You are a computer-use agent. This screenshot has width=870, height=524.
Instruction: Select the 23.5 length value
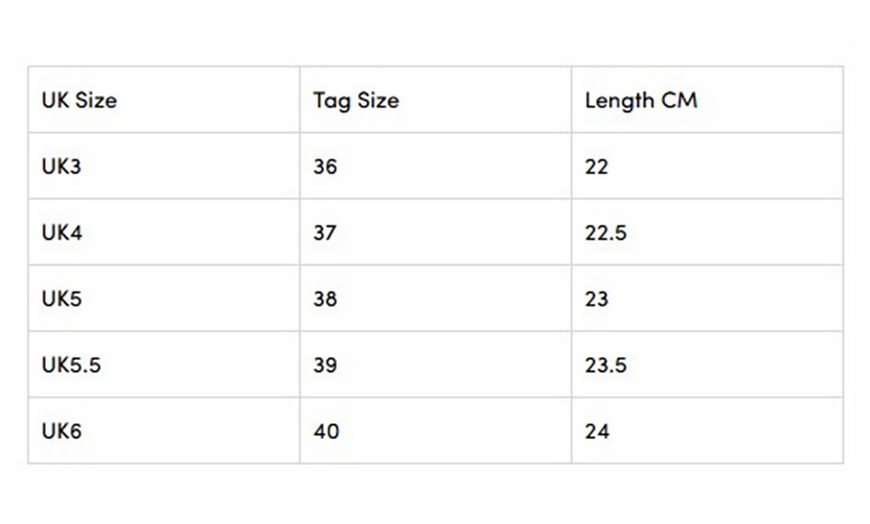(x=606, y=365)
